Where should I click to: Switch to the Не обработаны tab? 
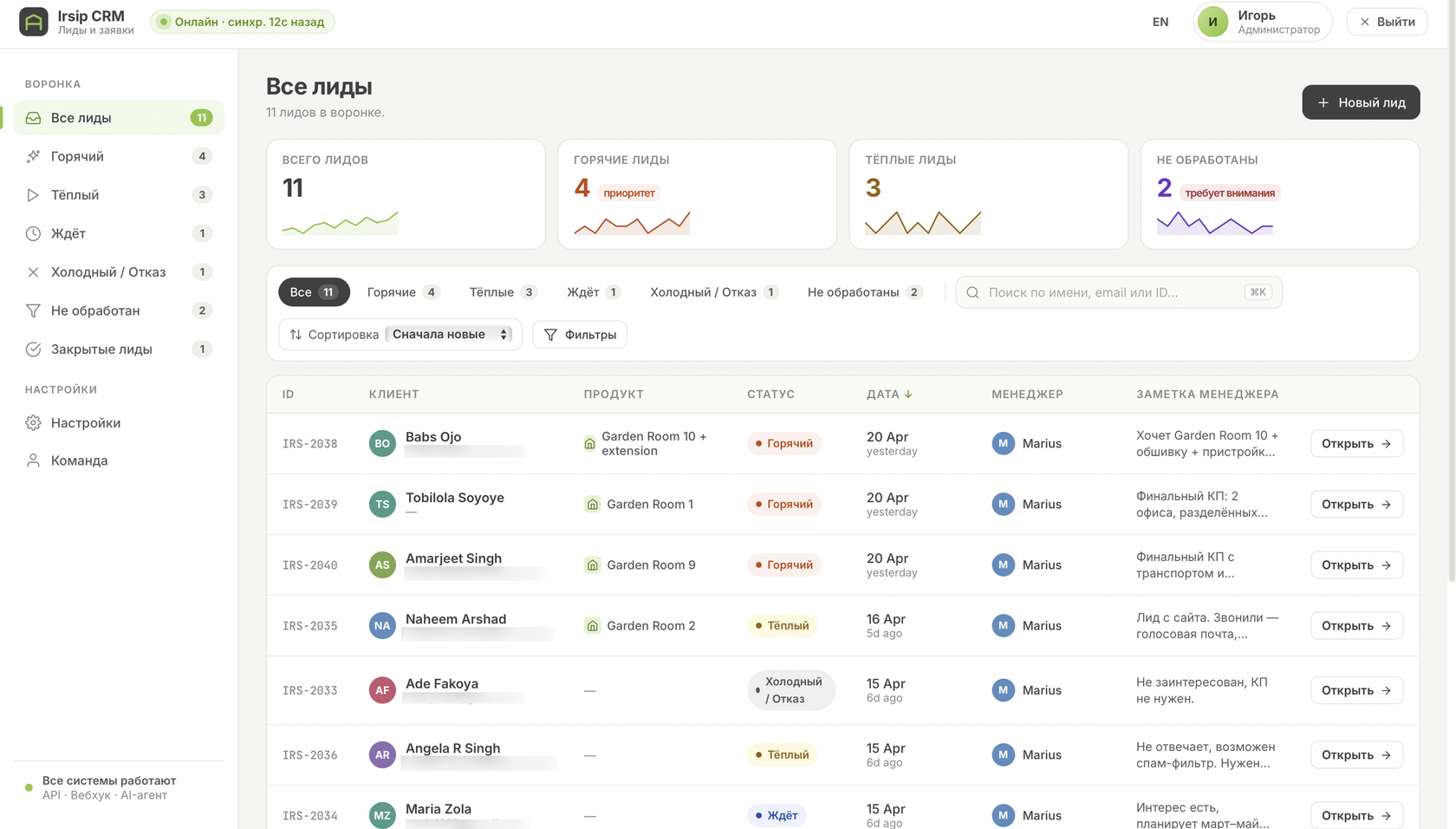(x=865, y=292)
